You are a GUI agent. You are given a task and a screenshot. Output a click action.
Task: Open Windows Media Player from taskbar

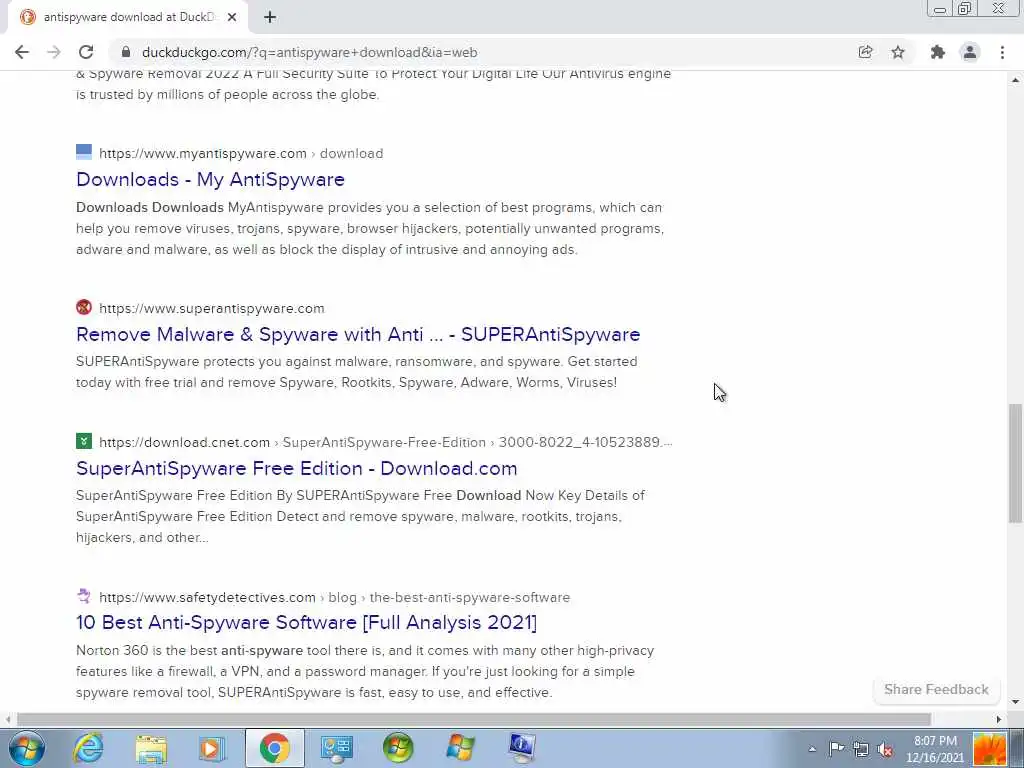(212, 748)
